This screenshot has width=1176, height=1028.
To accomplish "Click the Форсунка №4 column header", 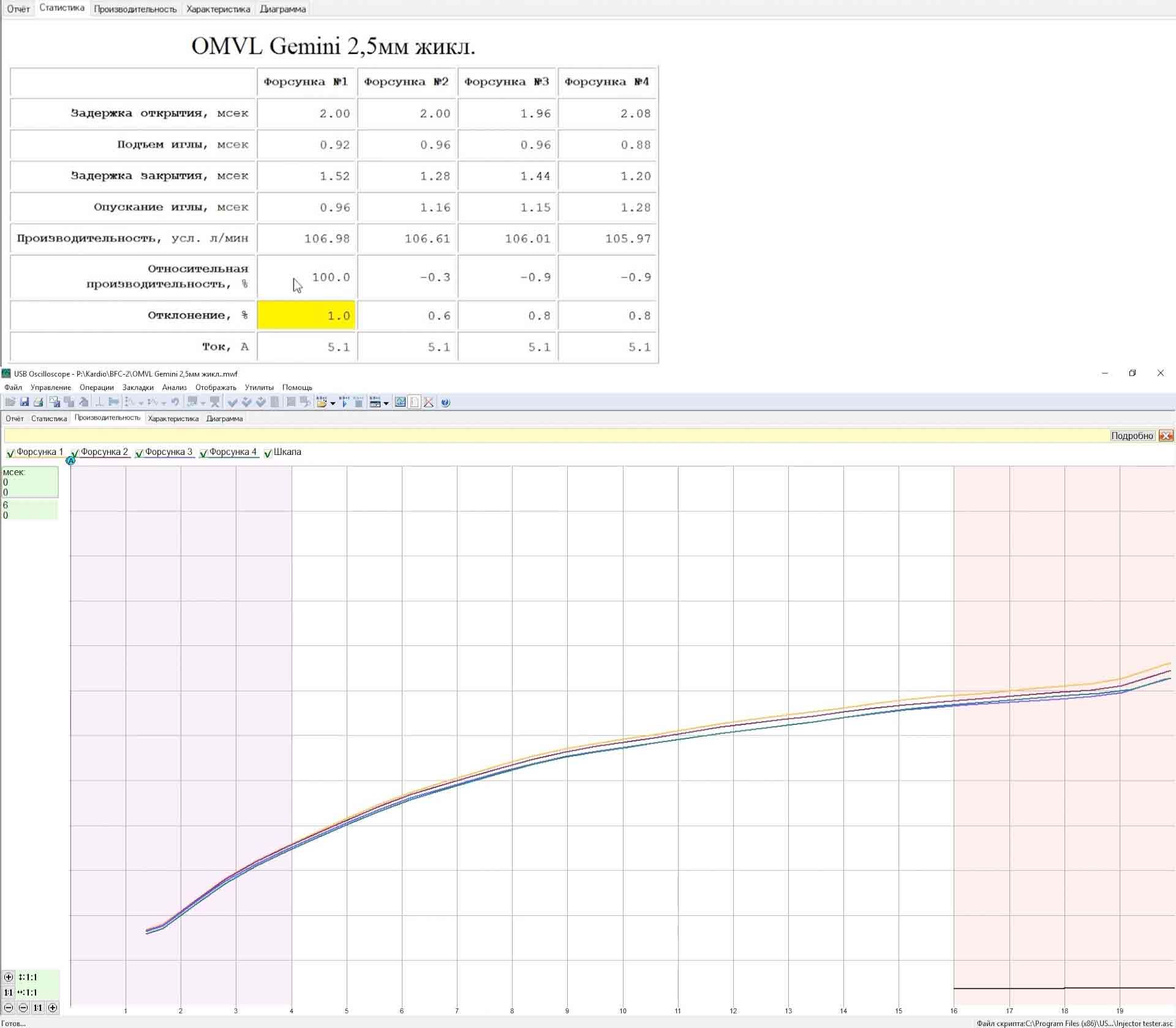I will click(x=607, y=82).
